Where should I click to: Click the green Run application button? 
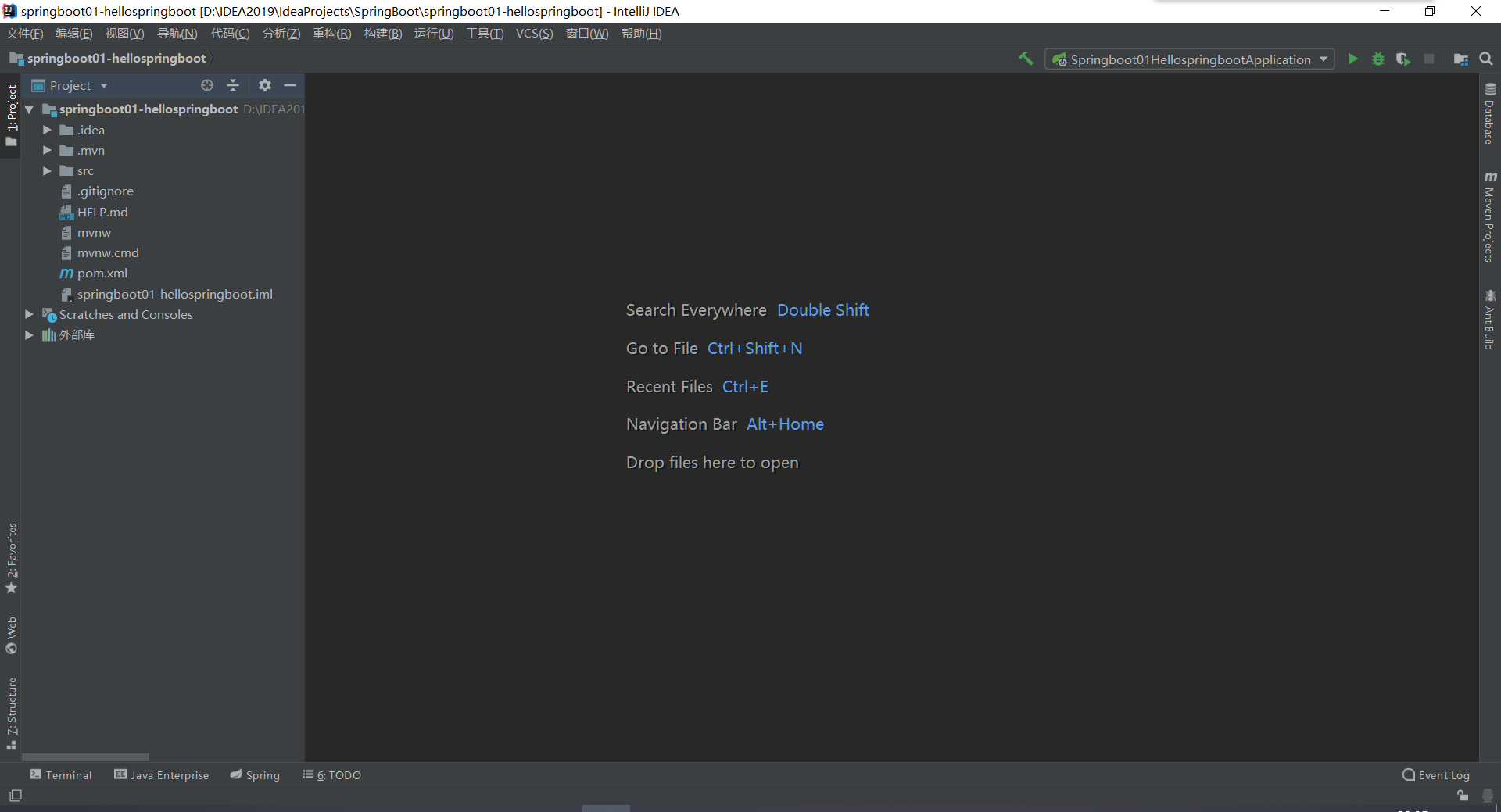(1352, 59)
